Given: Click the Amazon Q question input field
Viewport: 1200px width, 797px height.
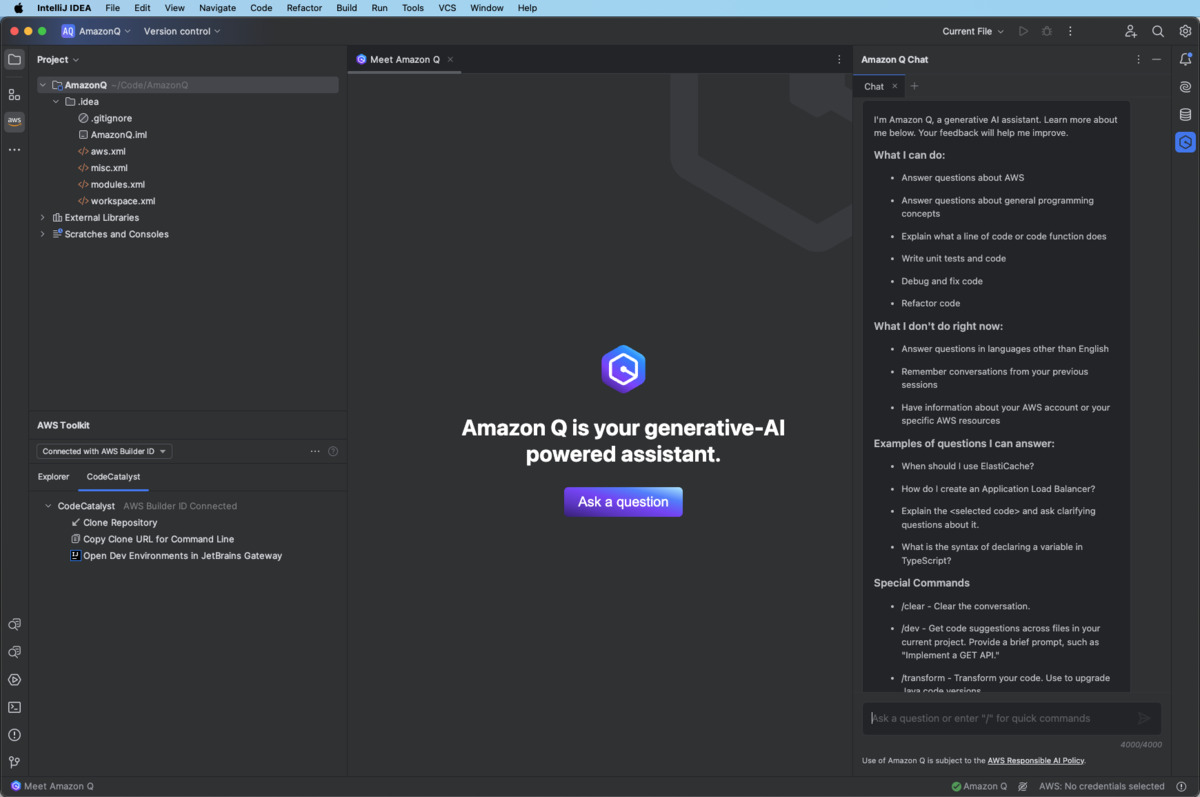Looking at the screenshot, I should pyautogui.click(x=1000, y=718).
